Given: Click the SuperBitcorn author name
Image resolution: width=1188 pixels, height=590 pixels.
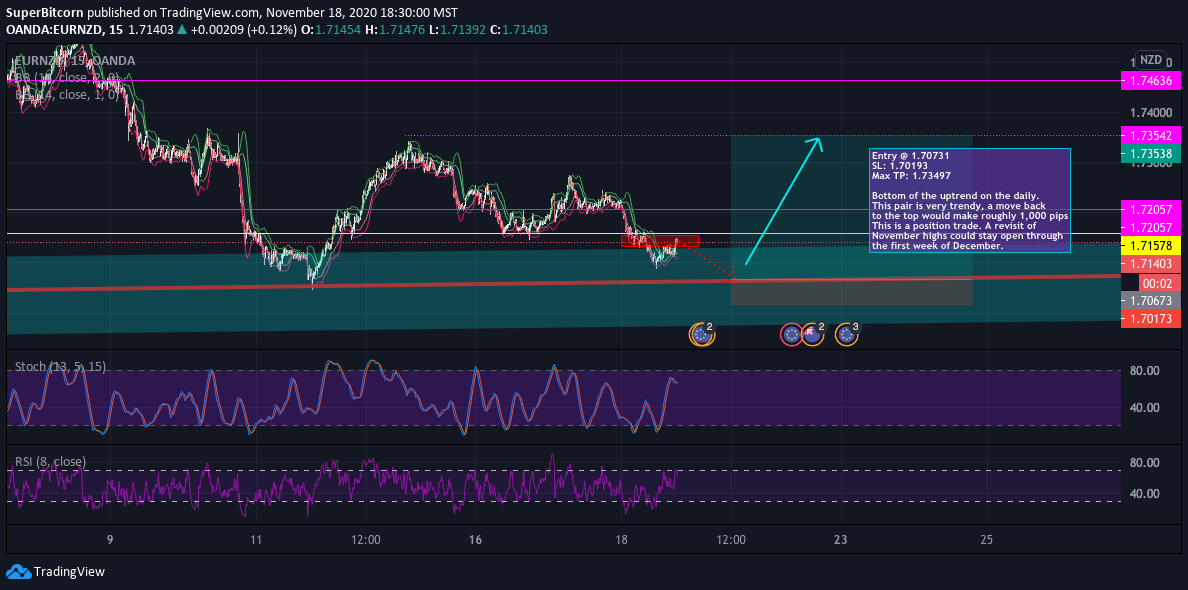Looking at the screenshot, I should (x=44, y=14).
